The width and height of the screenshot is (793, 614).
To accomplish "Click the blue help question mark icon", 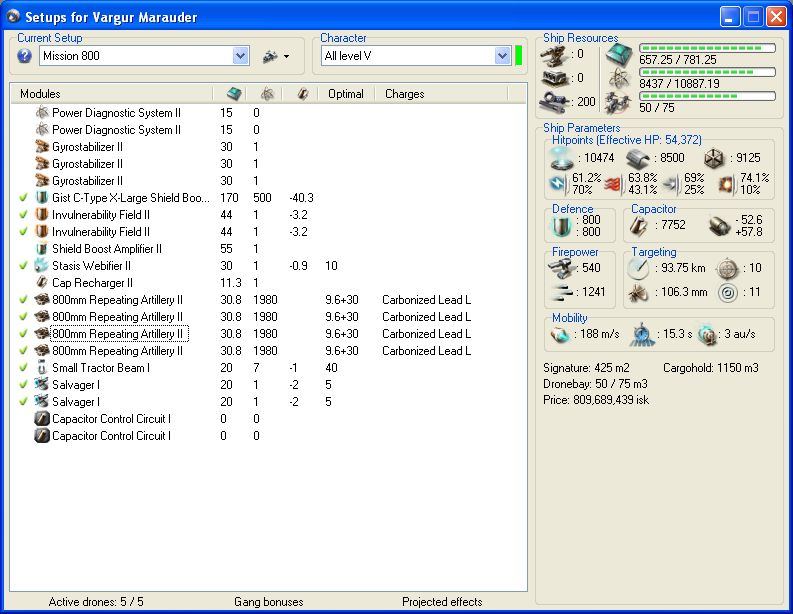I will (25, 56).
